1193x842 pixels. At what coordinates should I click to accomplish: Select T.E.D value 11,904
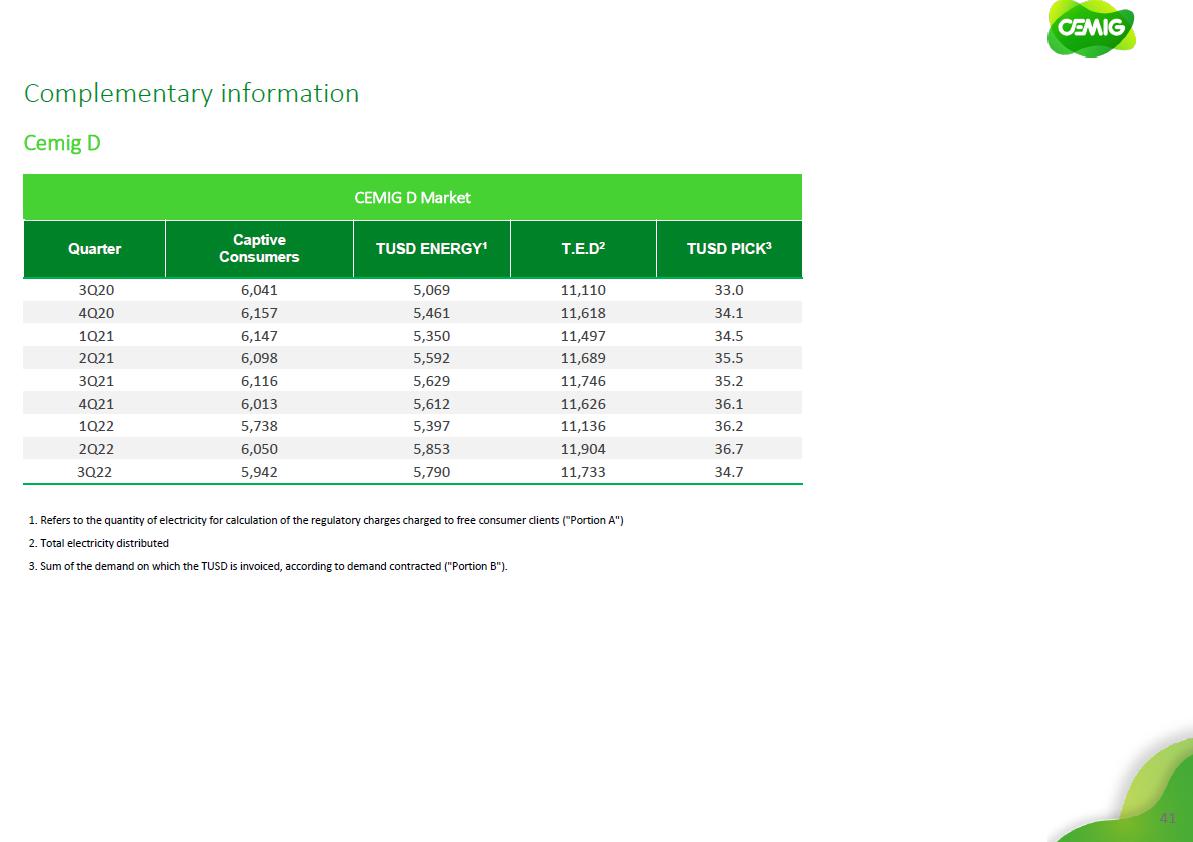tap(583, 449)
